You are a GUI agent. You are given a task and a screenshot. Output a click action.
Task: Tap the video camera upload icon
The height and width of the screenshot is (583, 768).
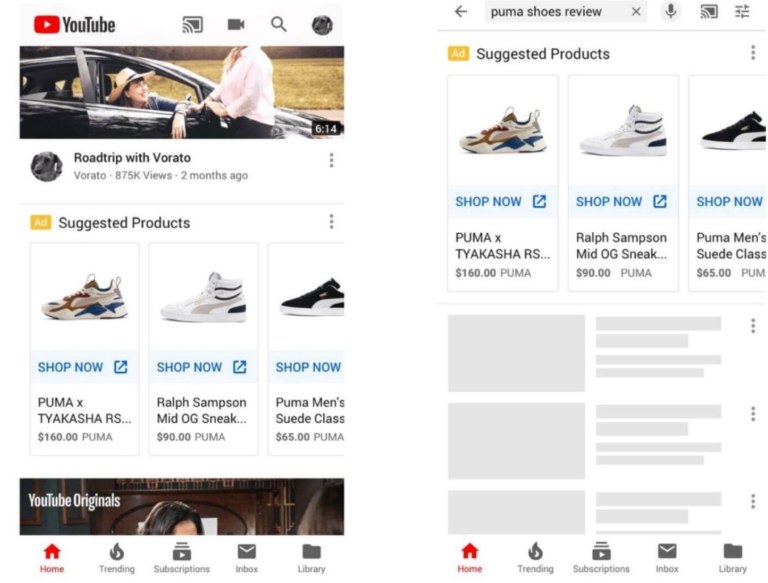point(236,24)
